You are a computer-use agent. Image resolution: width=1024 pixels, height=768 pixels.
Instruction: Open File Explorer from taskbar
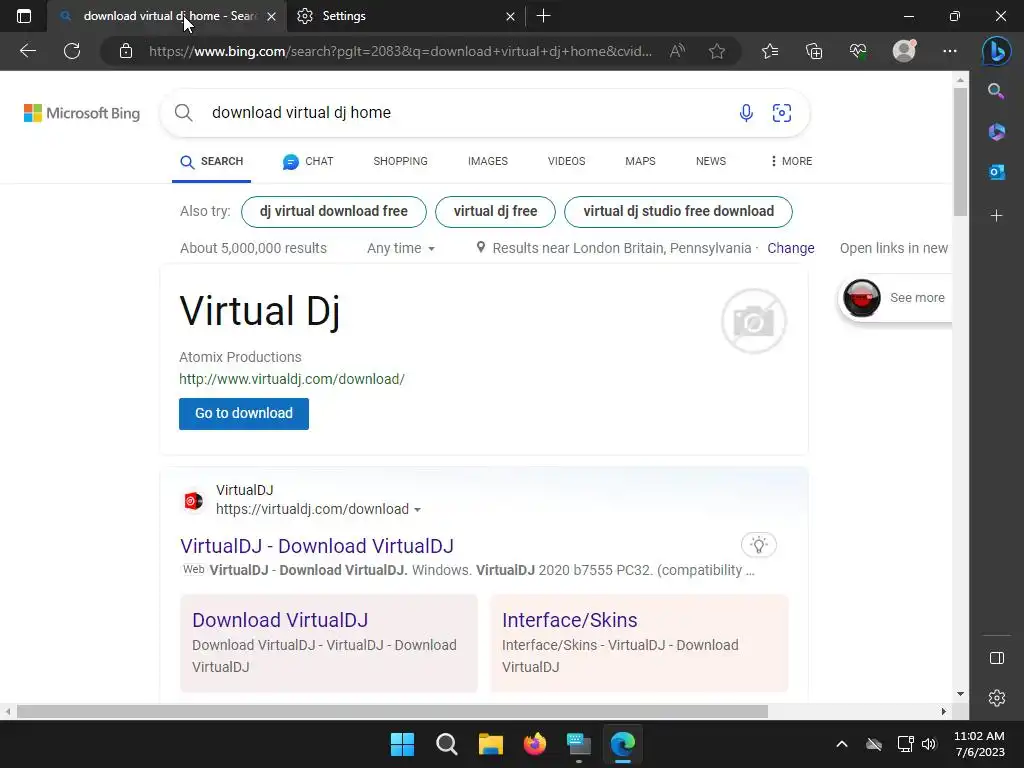tap(490, 744)
